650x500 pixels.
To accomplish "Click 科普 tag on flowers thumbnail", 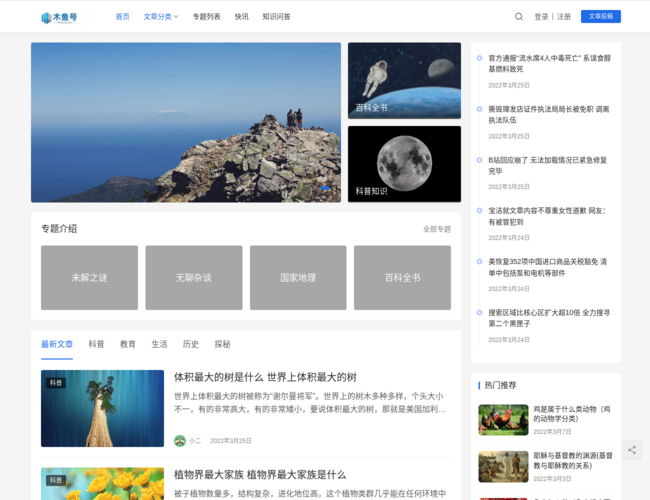I will click(56, 480).
